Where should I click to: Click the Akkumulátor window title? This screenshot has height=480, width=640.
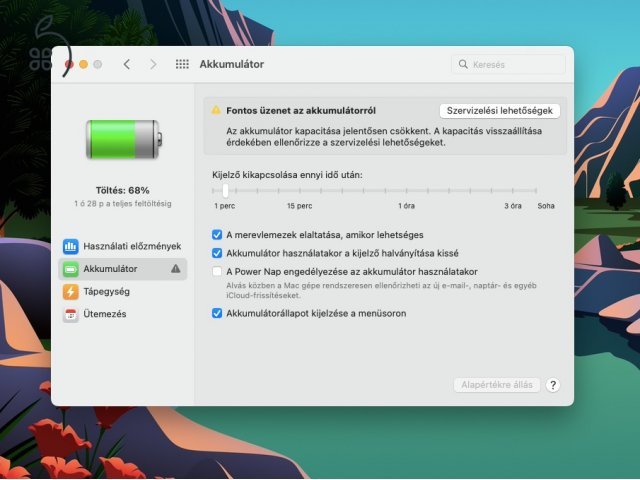[231, 64]
